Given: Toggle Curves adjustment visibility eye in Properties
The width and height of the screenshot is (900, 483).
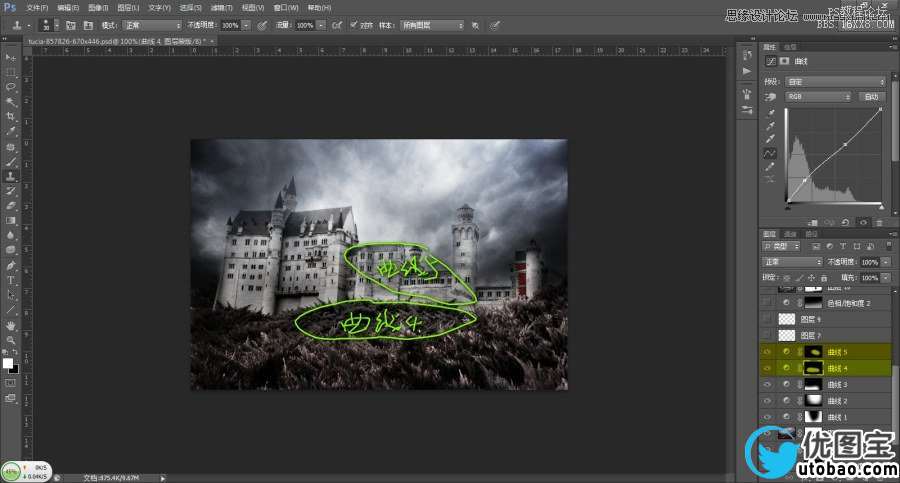Looking at the screenshot, I should 863,222.
